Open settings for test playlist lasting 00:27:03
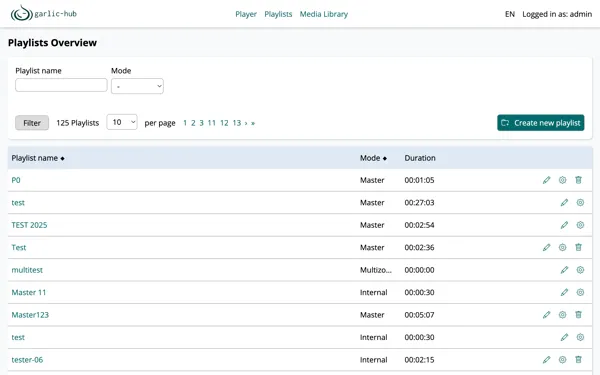 coord(580,202)
